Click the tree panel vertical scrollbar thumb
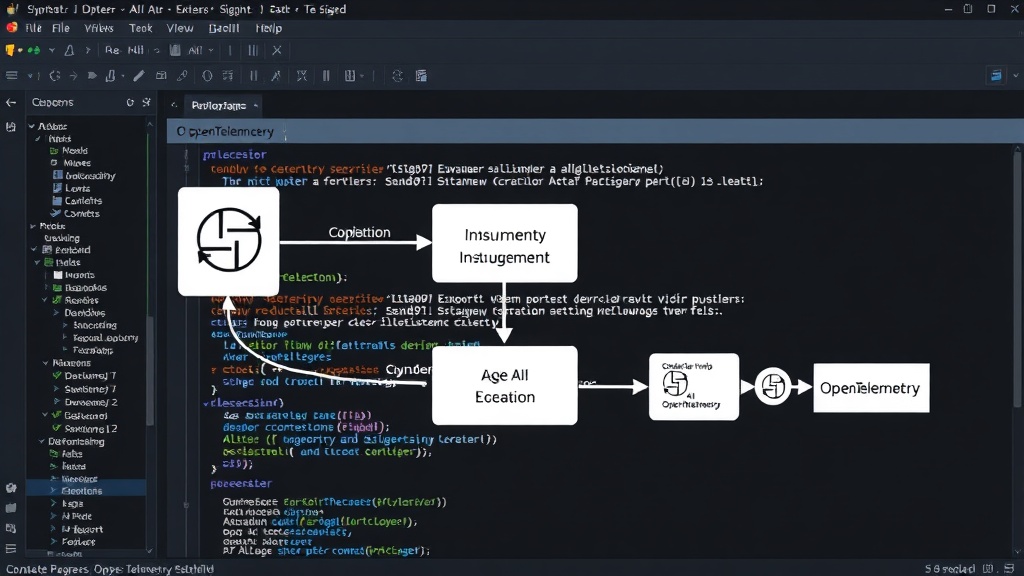The width and height of the screenshot is (1024, 576). point(150,369)
